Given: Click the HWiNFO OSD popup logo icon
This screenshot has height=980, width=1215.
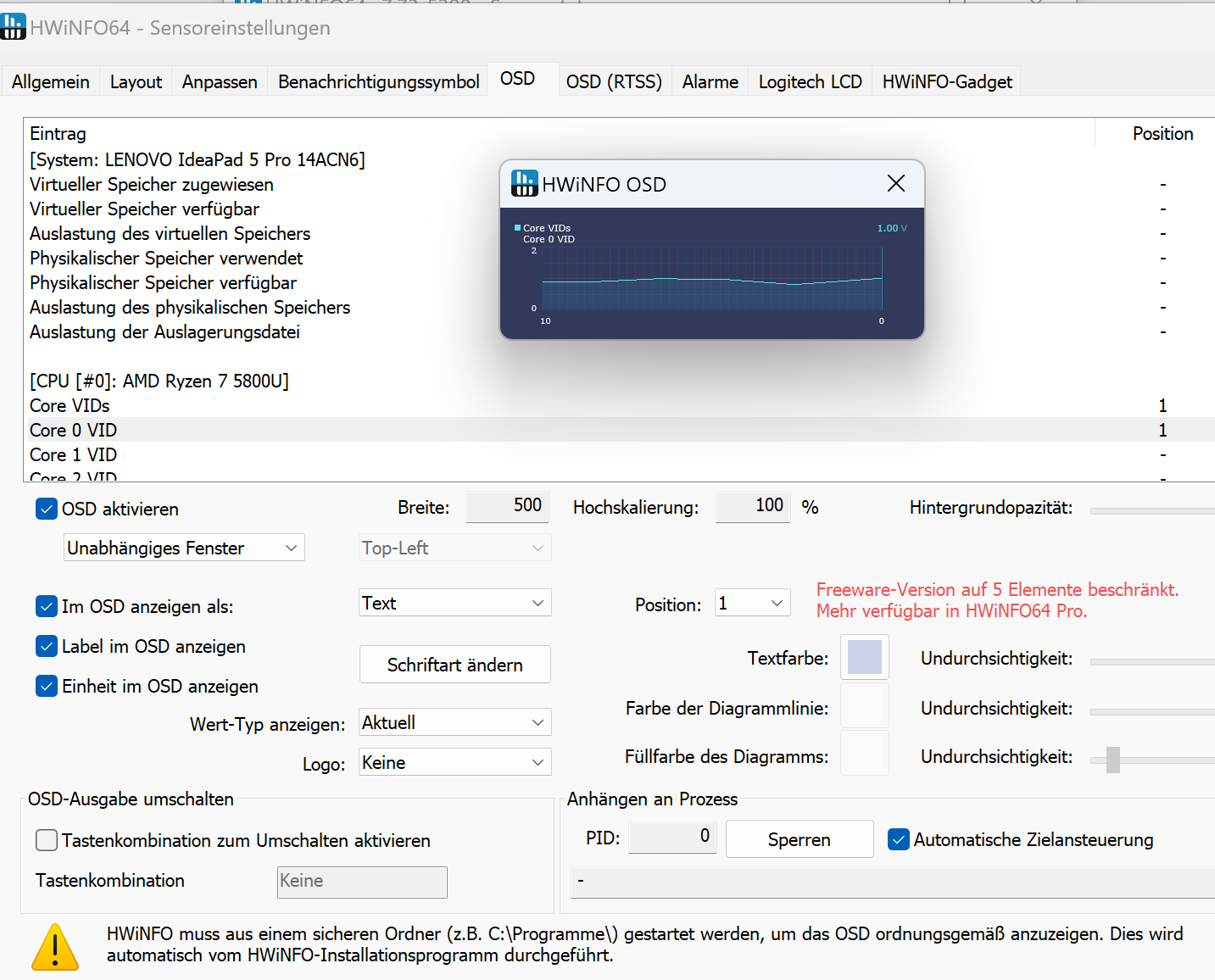Looking at the screenshot, I should point(524,183).
